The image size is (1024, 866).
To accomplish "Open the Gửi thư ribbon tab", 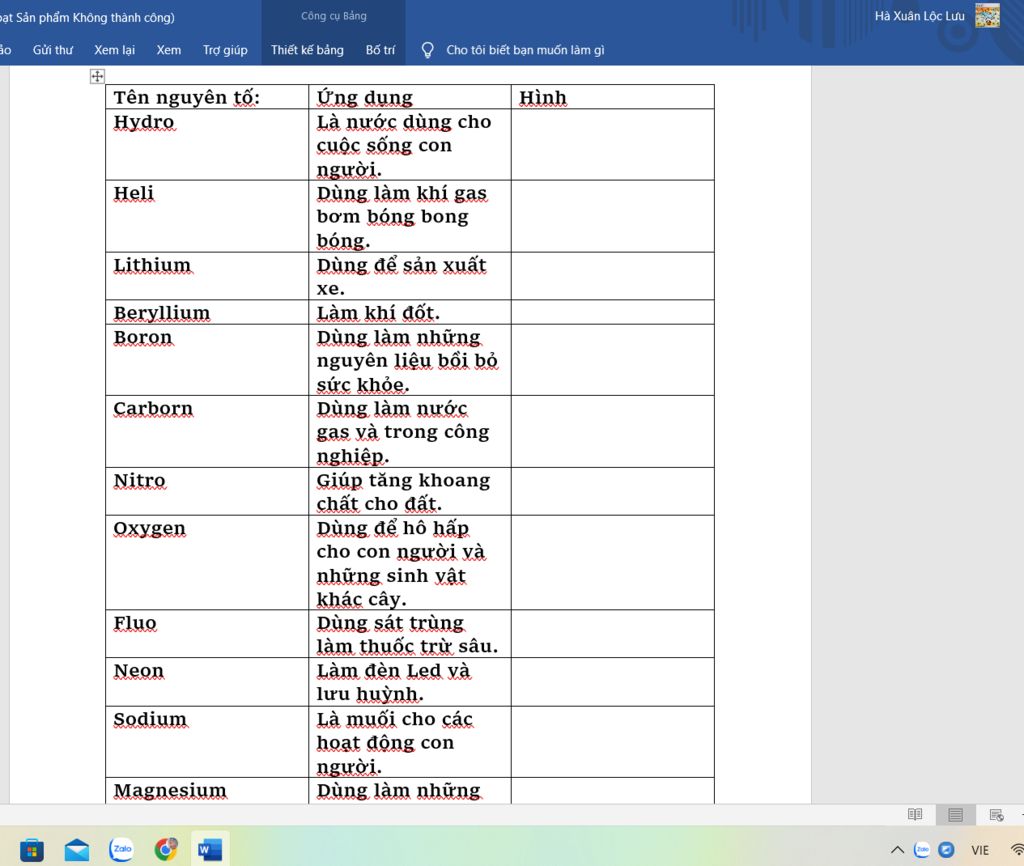I will [x=53, y=50].
